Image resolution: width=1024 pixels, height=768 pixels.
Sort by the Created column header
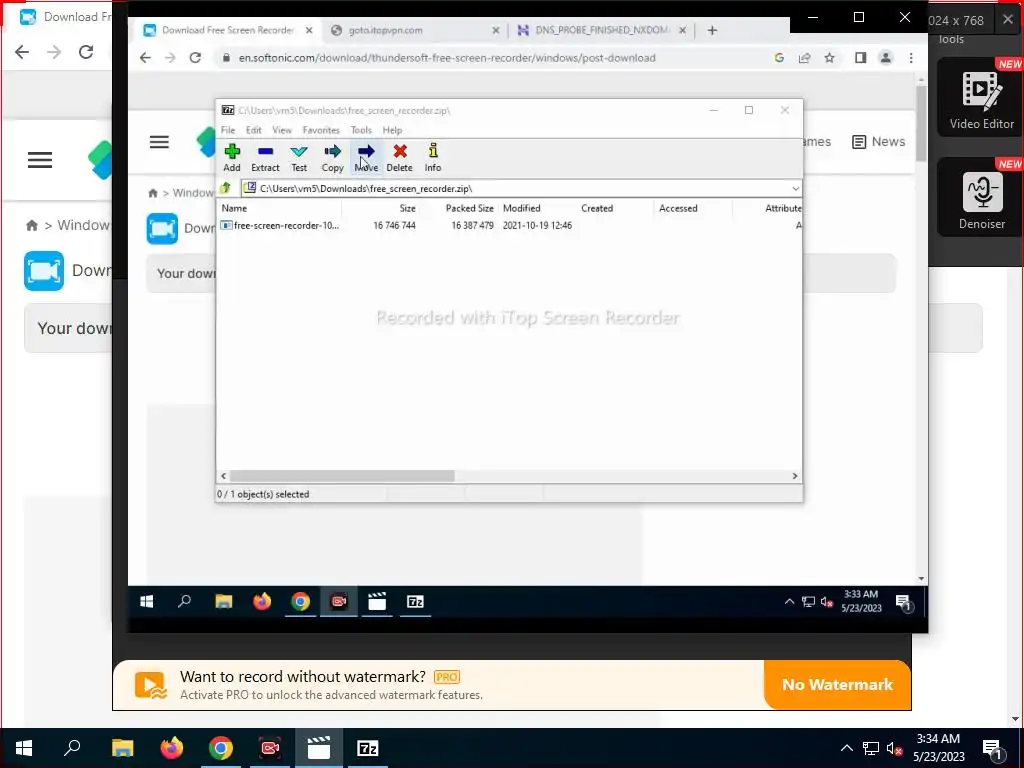pos(597,208)
